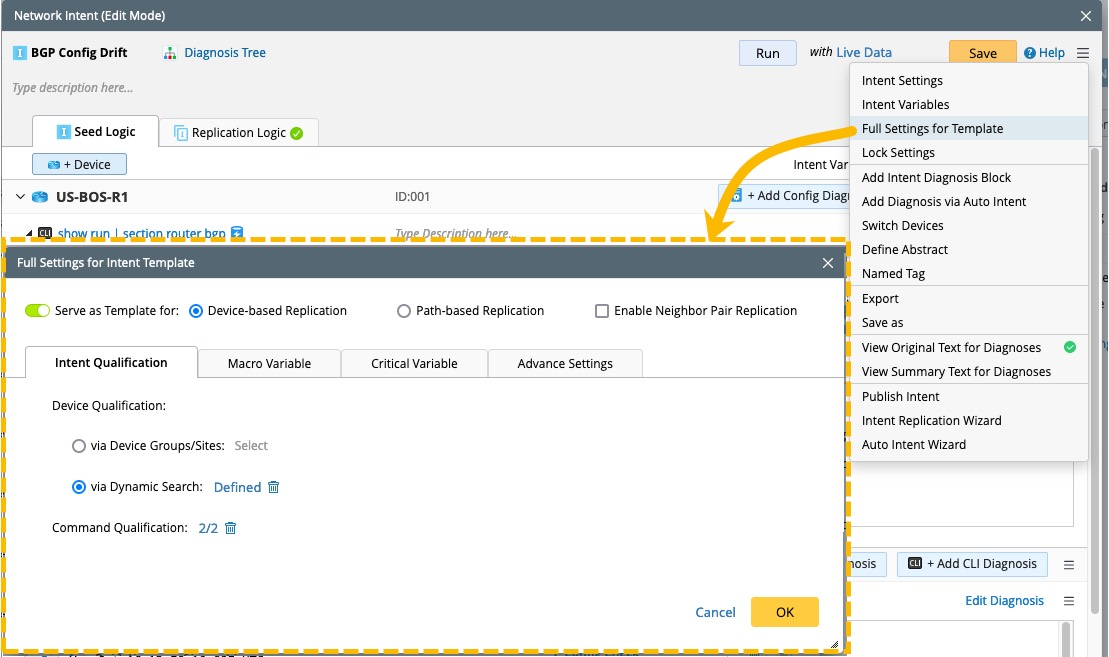This screenshot has width=1109, height=657.
Task: Collapse the US-BOS-R1 device row
Action: (20, 197)
